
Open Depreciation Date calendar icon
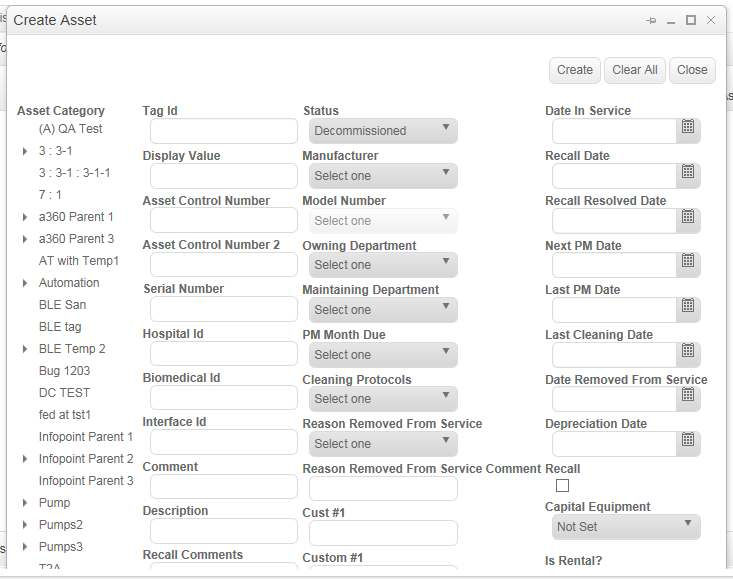click(688, 440)
